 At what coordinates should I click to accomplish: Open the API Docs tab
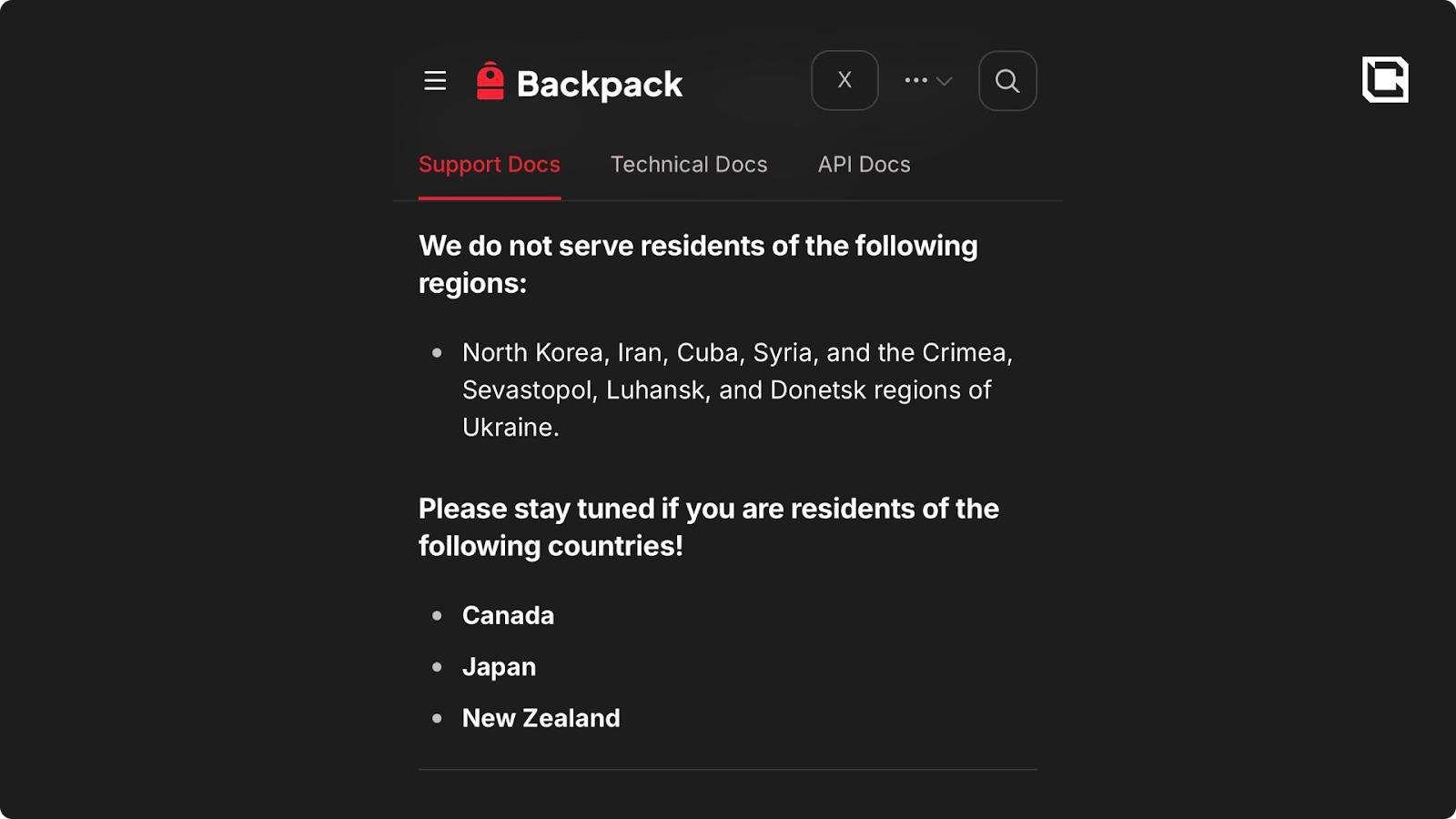tap(864, 165)
